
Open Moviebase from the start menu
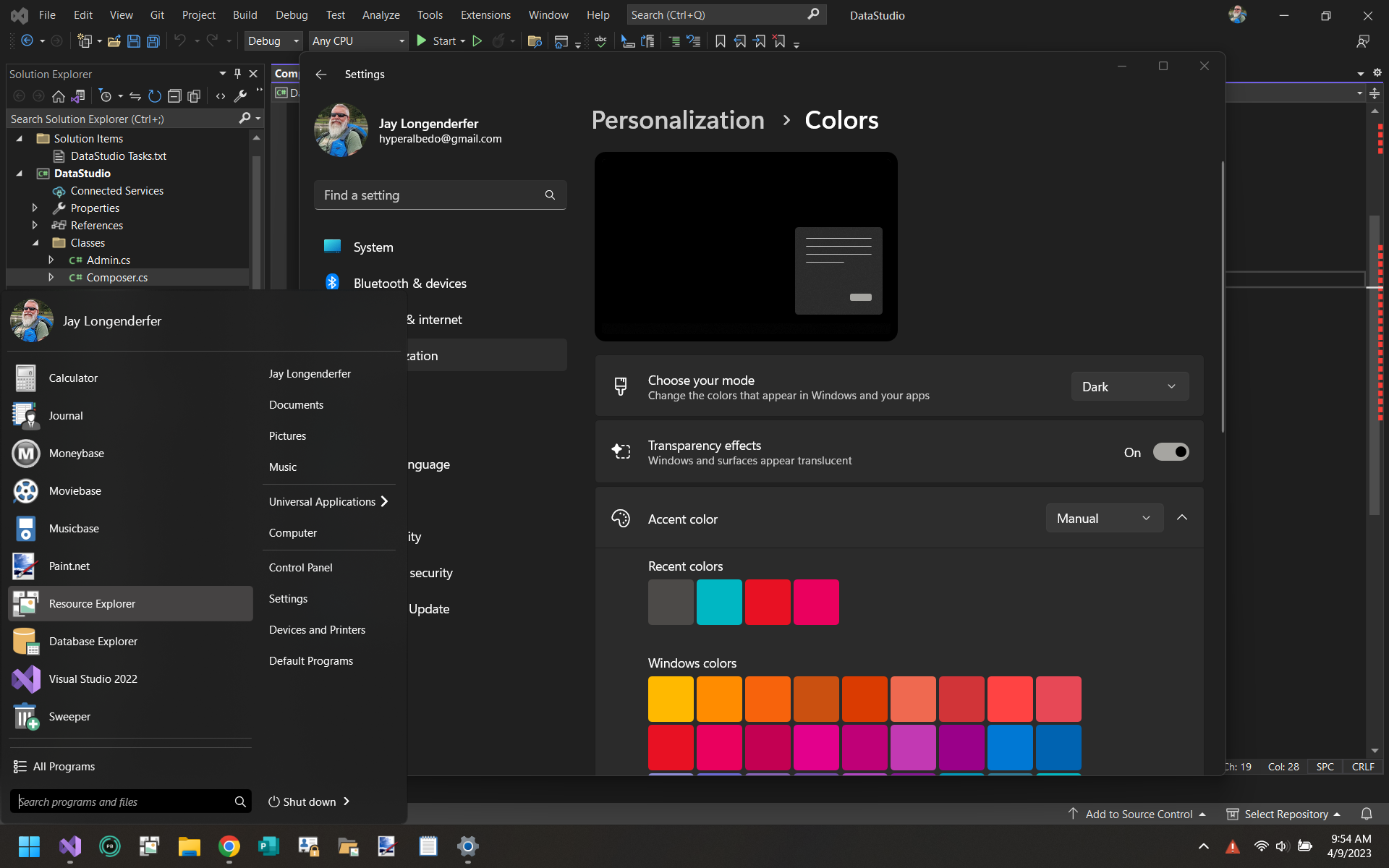[x=130, y=491]
